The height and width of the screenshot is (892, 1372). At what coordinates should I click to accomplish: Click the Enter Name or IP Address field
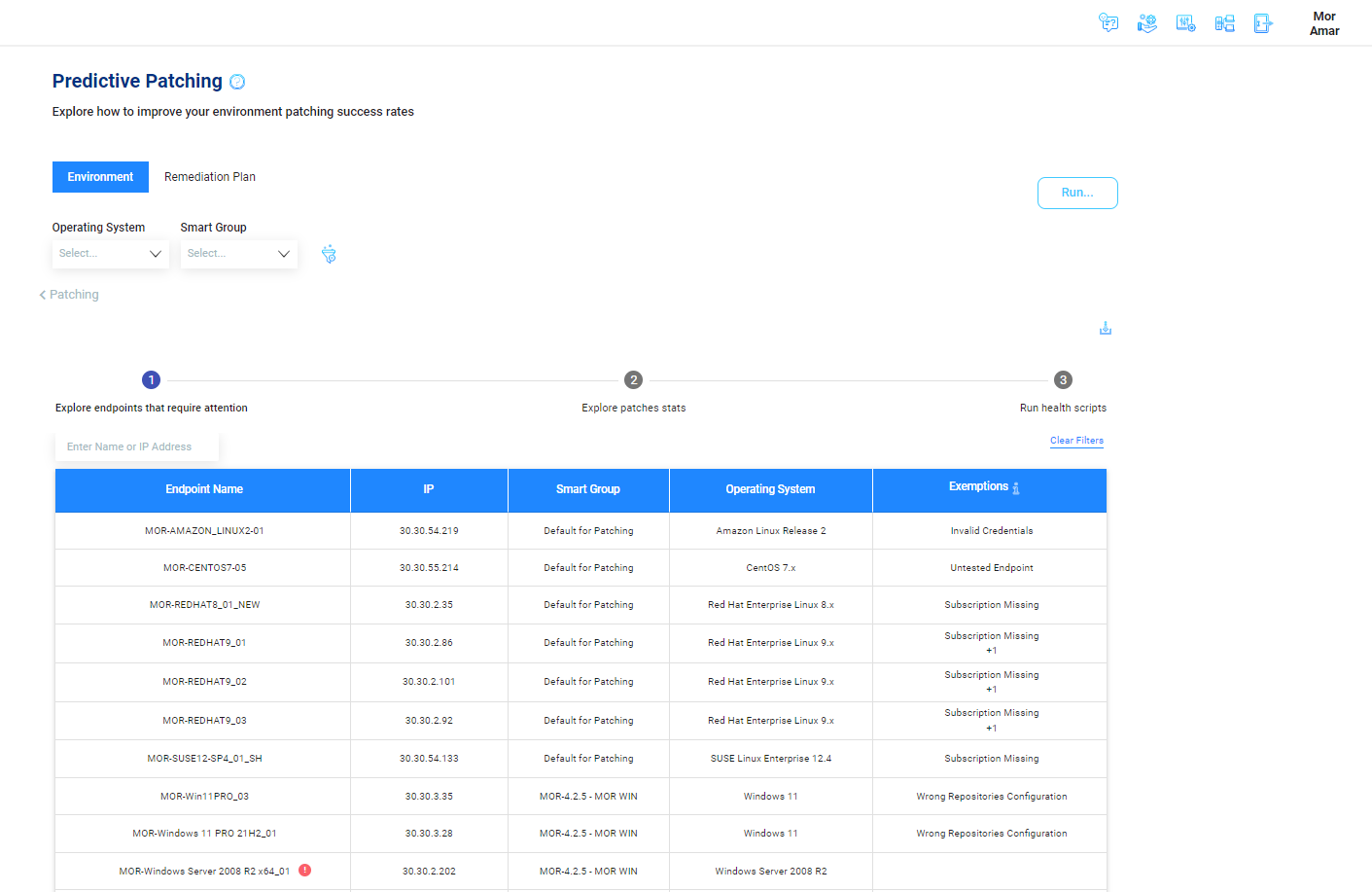[x=136, y=446]
